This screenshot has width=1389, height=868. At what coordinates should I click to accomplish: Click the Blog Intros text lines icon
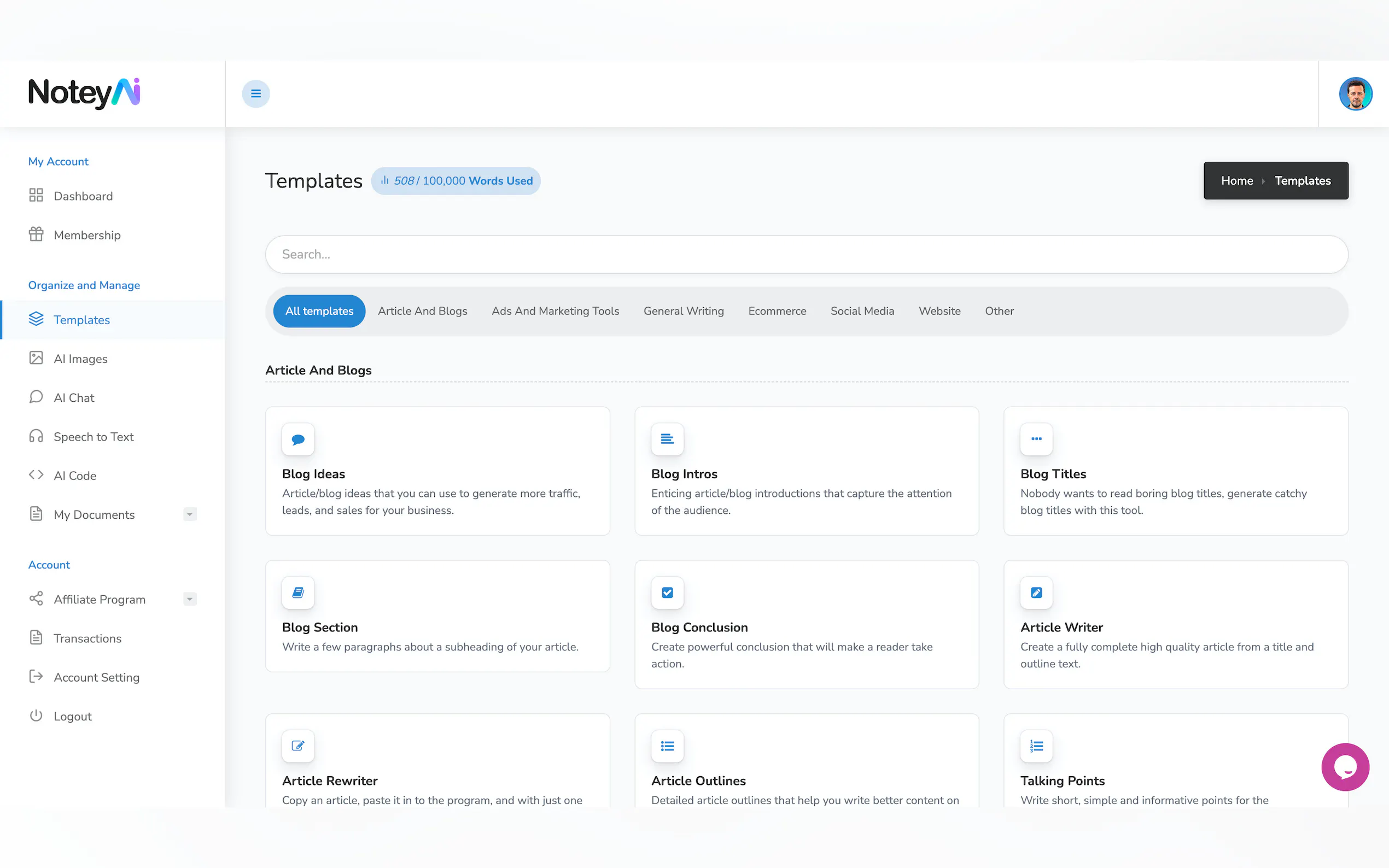pos(667,439)
